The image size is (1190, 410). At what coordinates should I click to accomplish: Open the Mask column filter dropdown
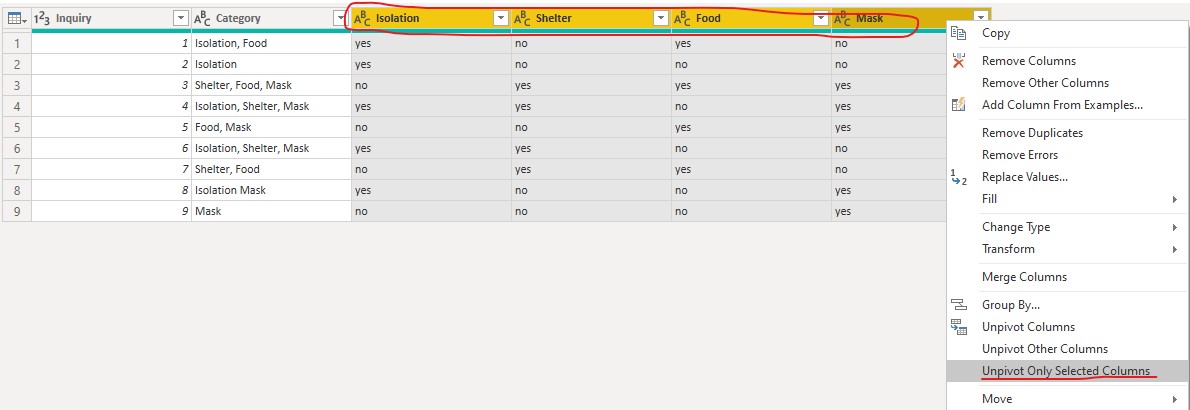981,19
